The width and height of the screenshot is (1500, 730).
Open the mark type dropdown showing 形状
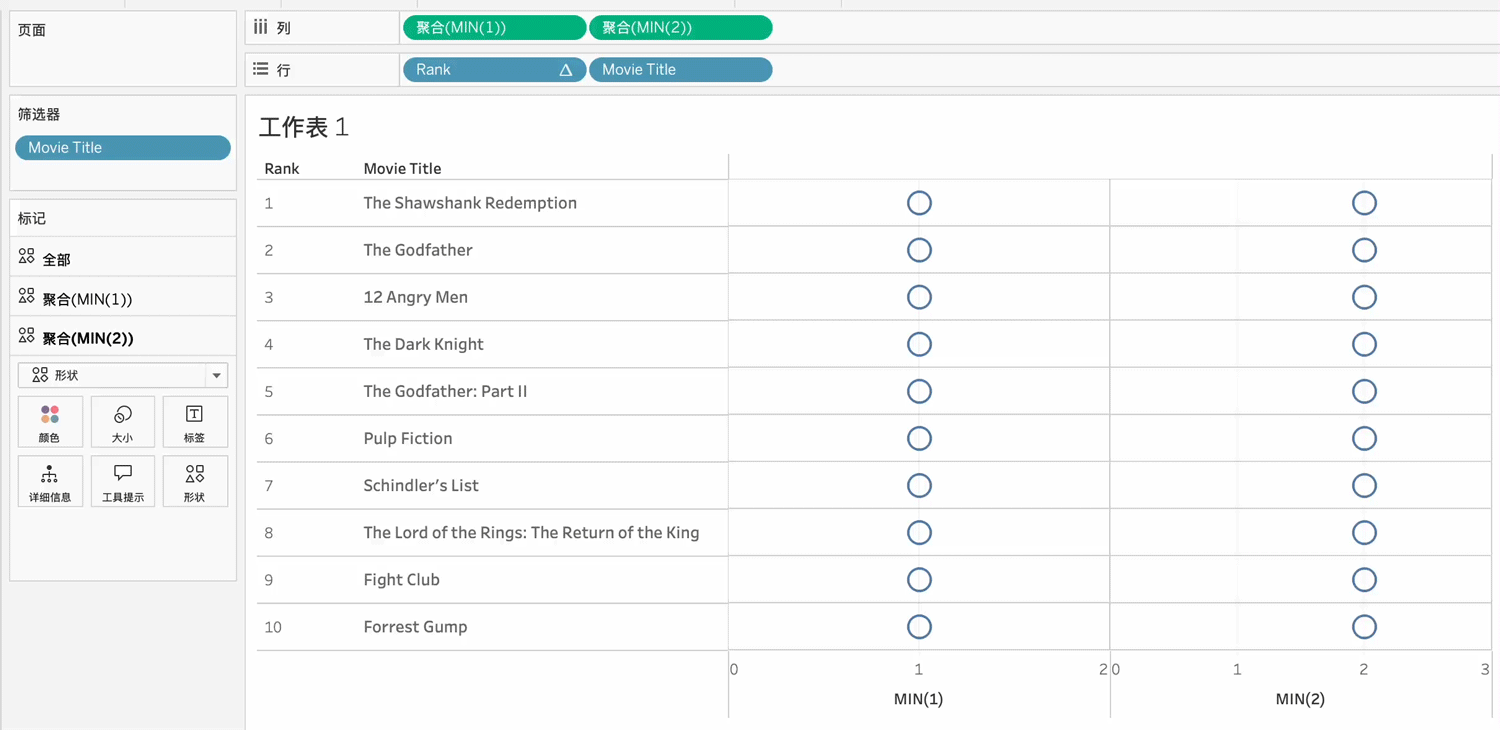point(123,375)
